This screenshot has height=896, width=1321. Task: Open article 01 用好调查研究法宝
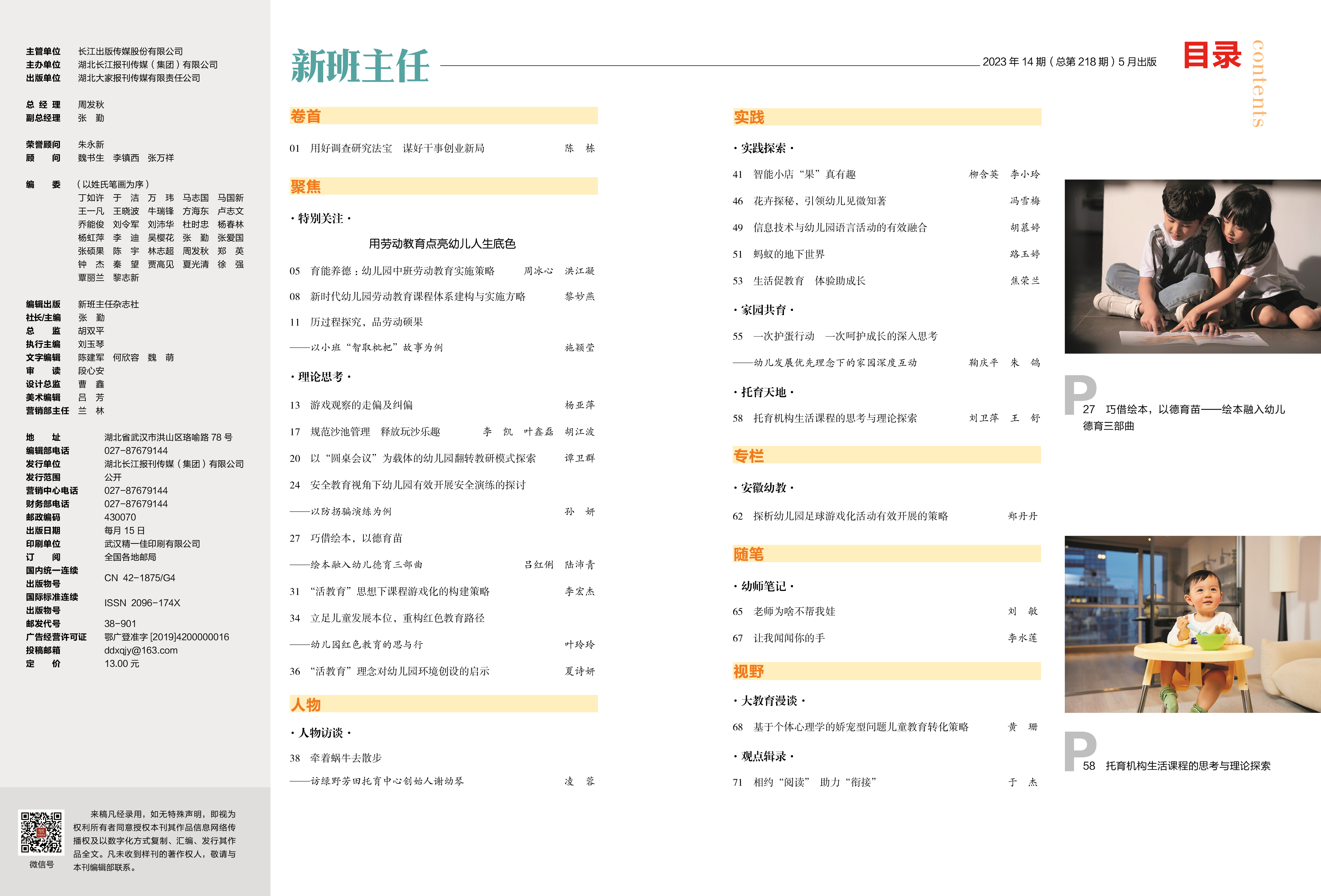point(397,148)
